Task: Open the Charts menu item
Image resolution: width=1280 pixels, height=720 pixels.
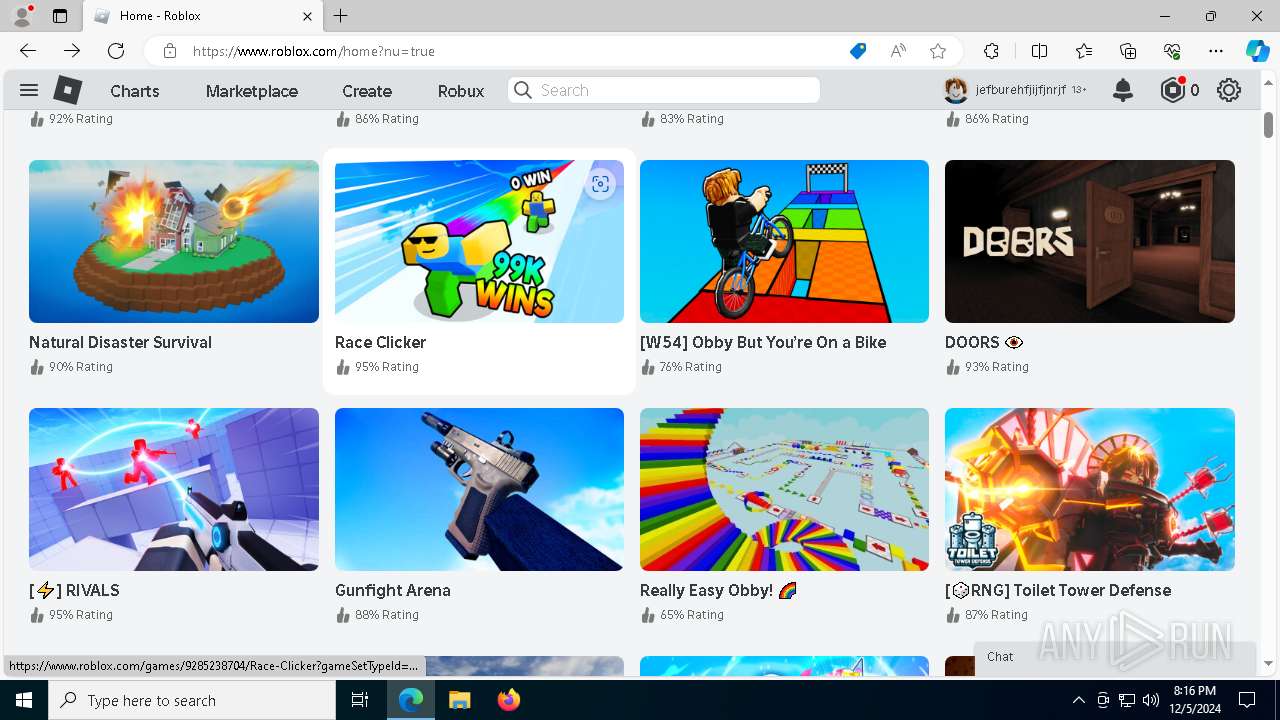Action: 135,91
